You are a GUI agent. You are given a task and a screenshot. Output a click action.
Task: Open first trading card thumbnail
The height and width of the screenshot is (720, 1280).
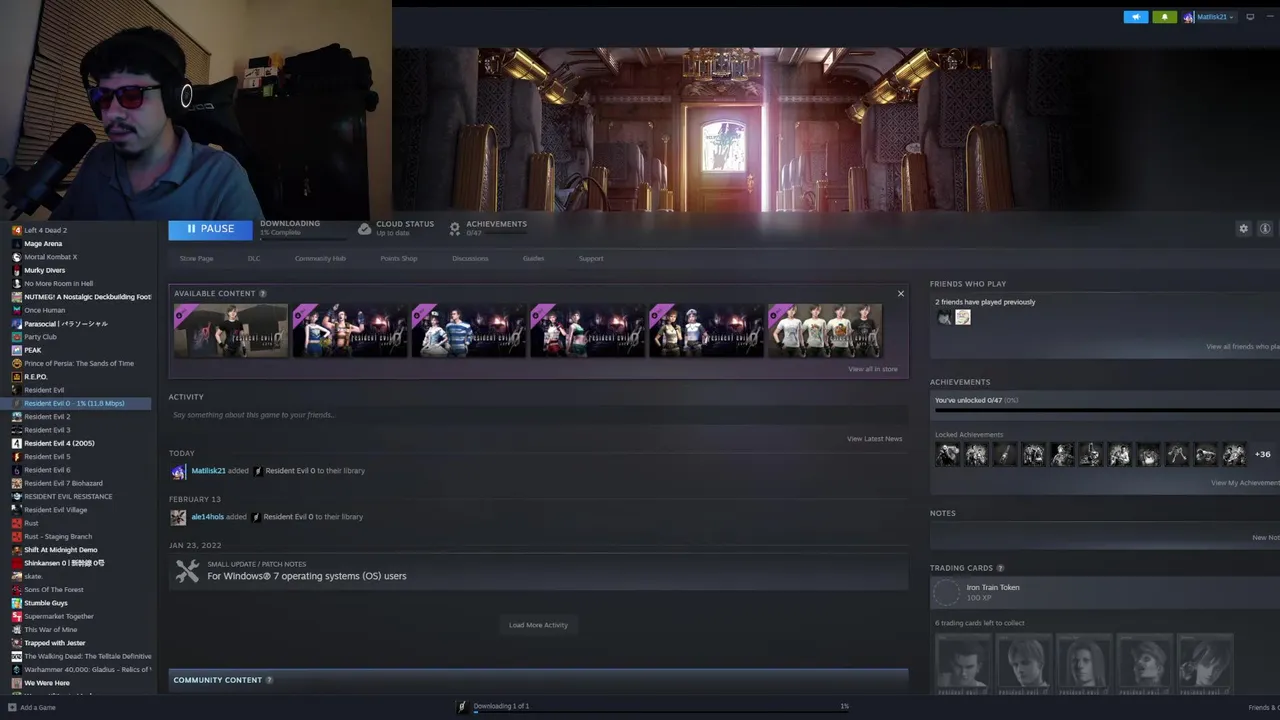(x=963, y=664)
